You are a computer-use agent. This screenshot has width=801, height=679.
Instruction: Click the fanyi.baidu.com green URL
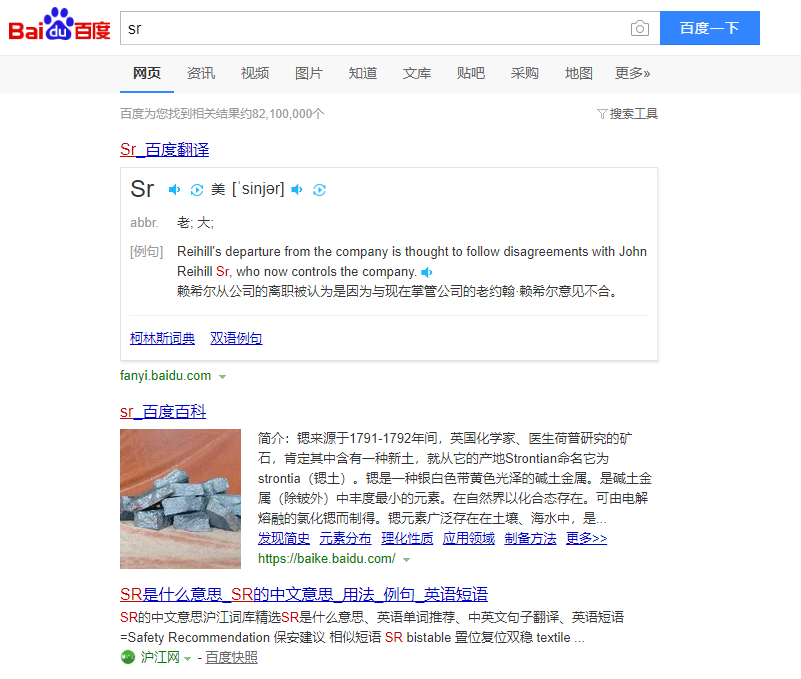(166, 376)
